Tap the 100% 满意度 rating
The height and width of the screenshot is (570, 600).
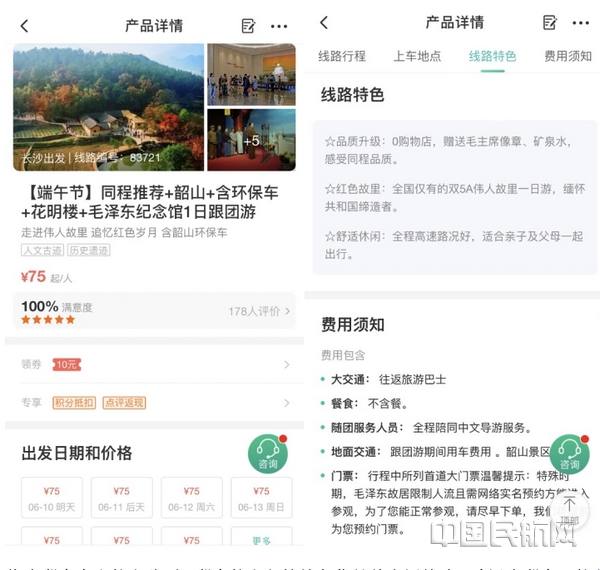pos(57,307)
